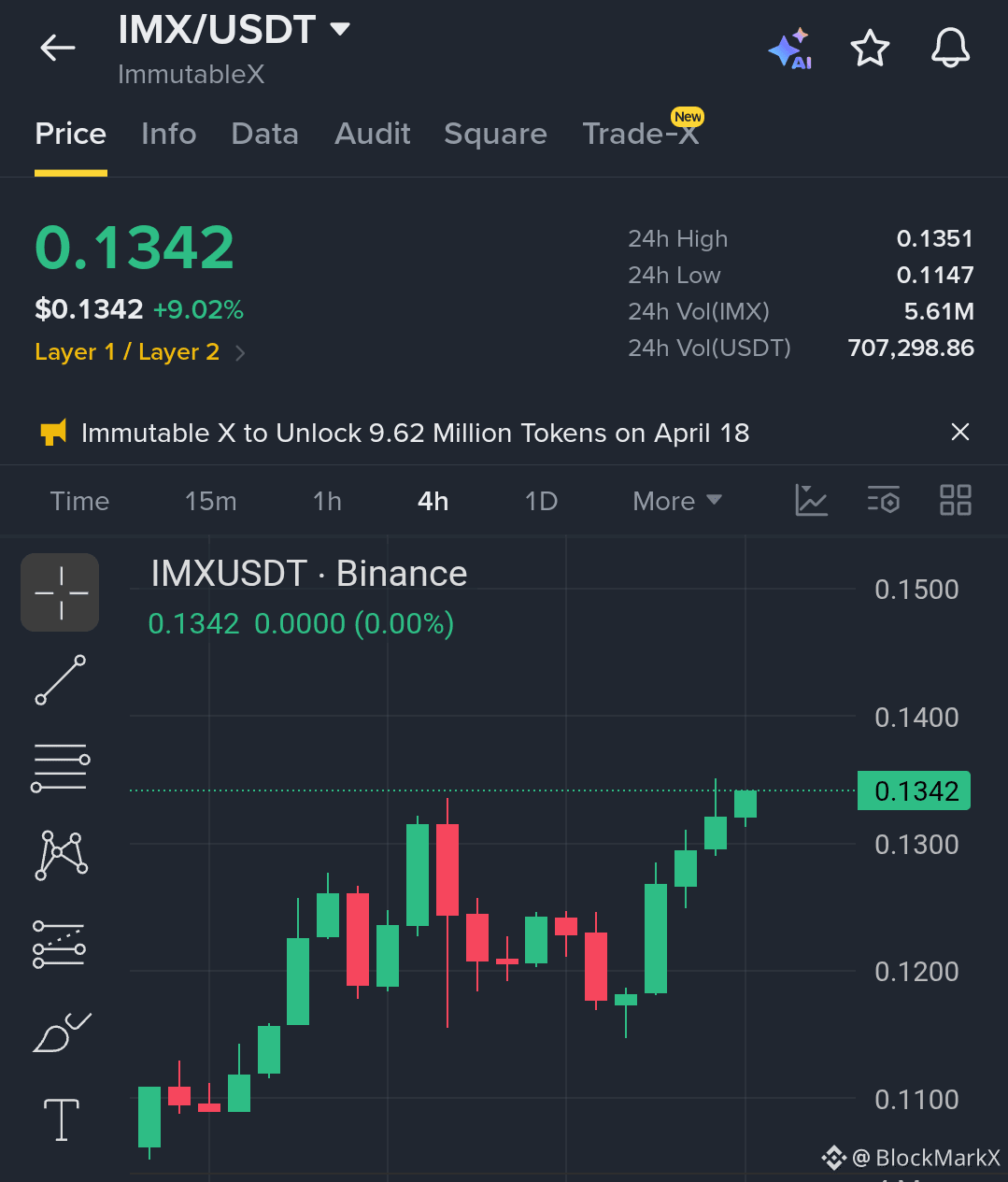Open Layer 1 / Layer 2 category chevron
This screenshot has height=1182, width=1008.
[x=240, y=352]
